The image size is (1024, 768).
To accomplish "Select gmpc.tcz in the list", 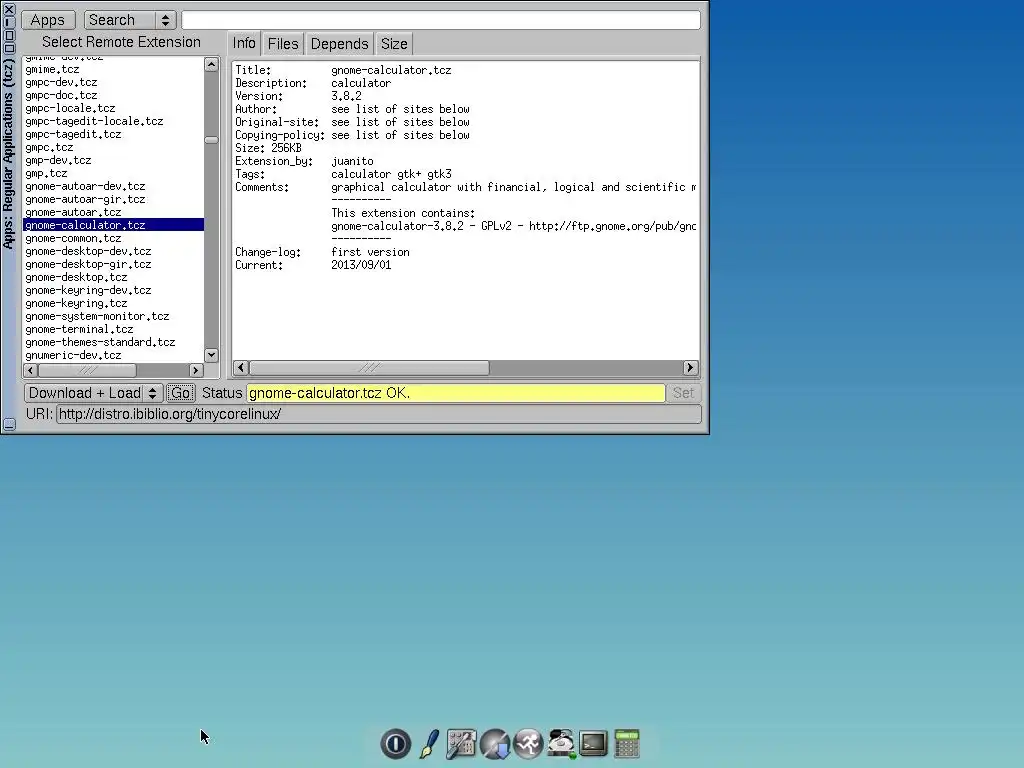I will 113,148.
